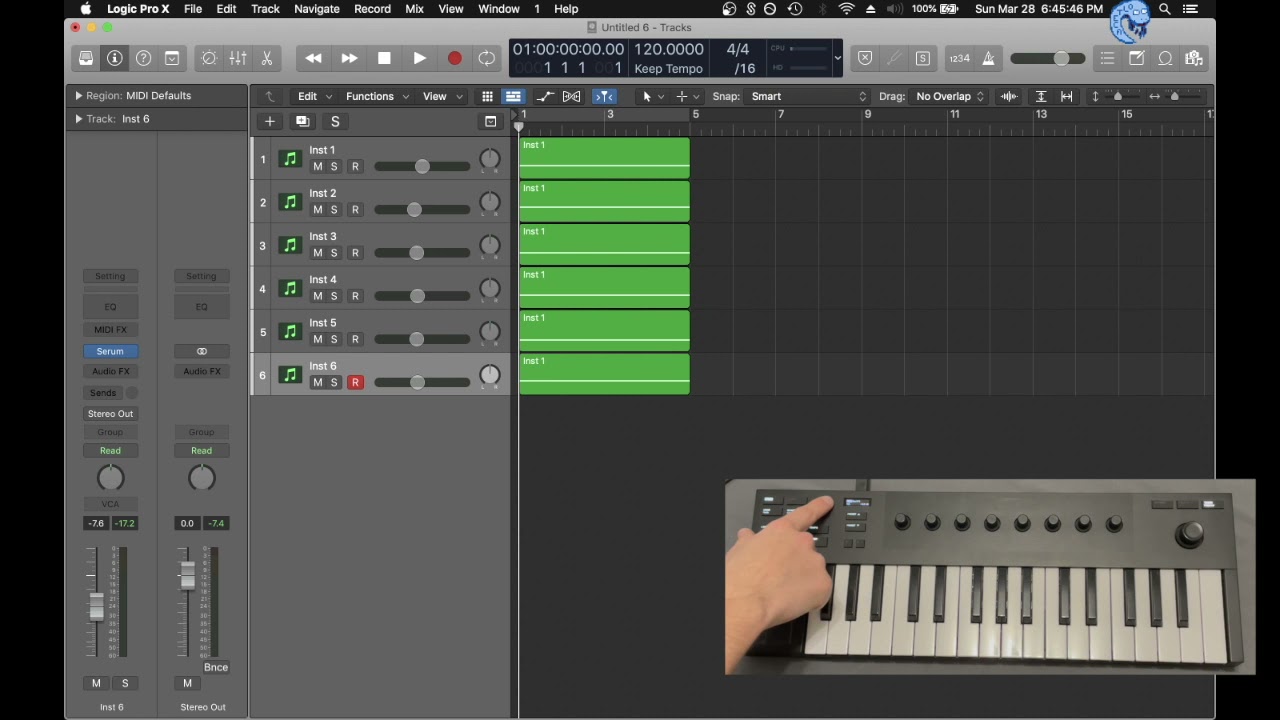1280x720 pixels.
Task: Adjust the vertical zoom slider
Action: point(1117,96)
